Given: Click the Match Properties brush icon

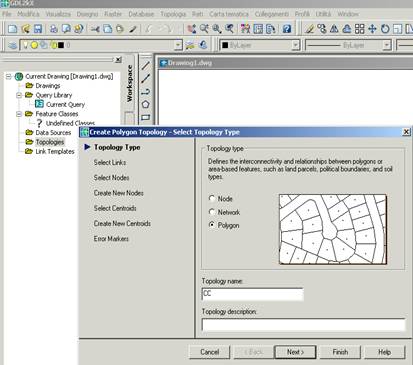Looking at the screenshot, I should click(133, 29).
